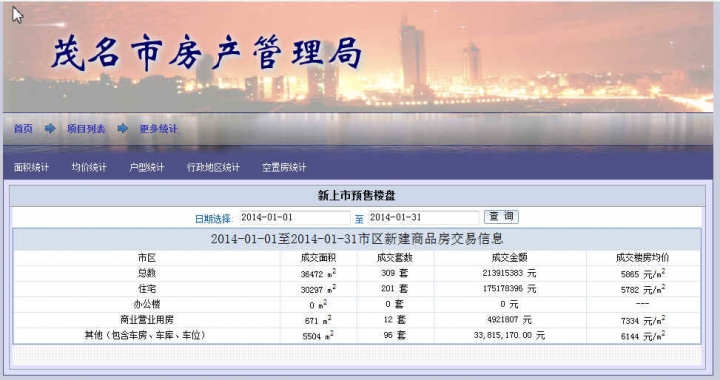Click the amount 33,815,170.00 元
Image resolution: width=720 pixels, height=380 pixels.
pyautogui.click(x=509, y=335)
